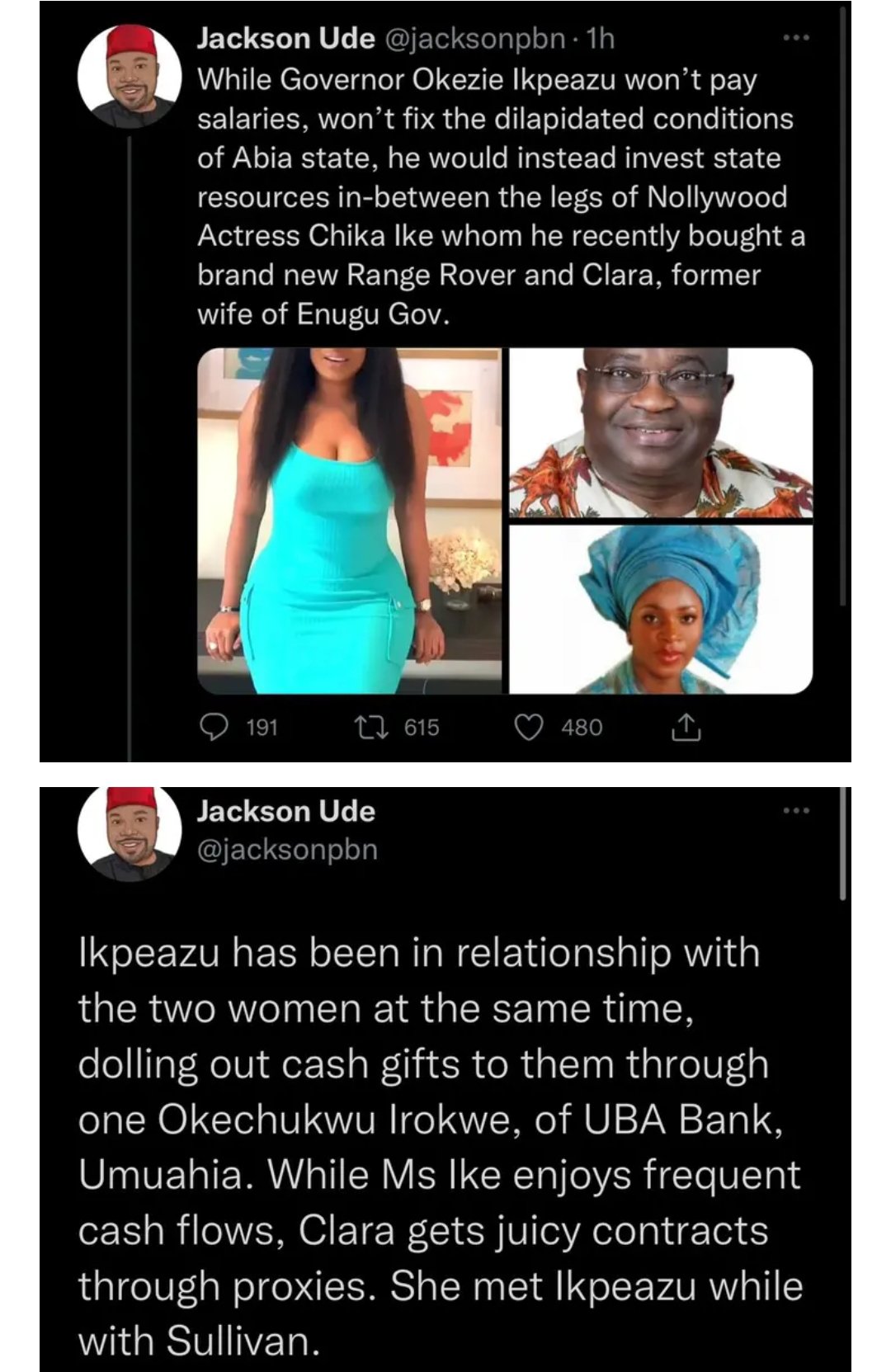Open the woman in turquoise dress photo
891x1372 pixels.
pos(349,521)
